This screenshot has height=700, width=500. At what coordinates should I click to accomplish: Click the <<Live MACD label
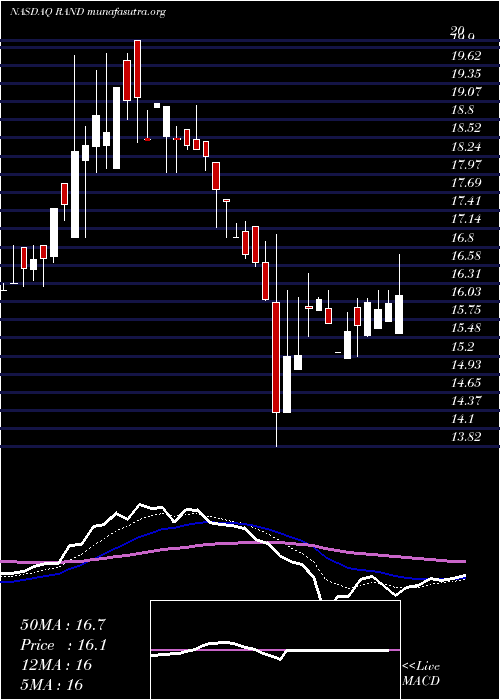click(x=421, y=674)
